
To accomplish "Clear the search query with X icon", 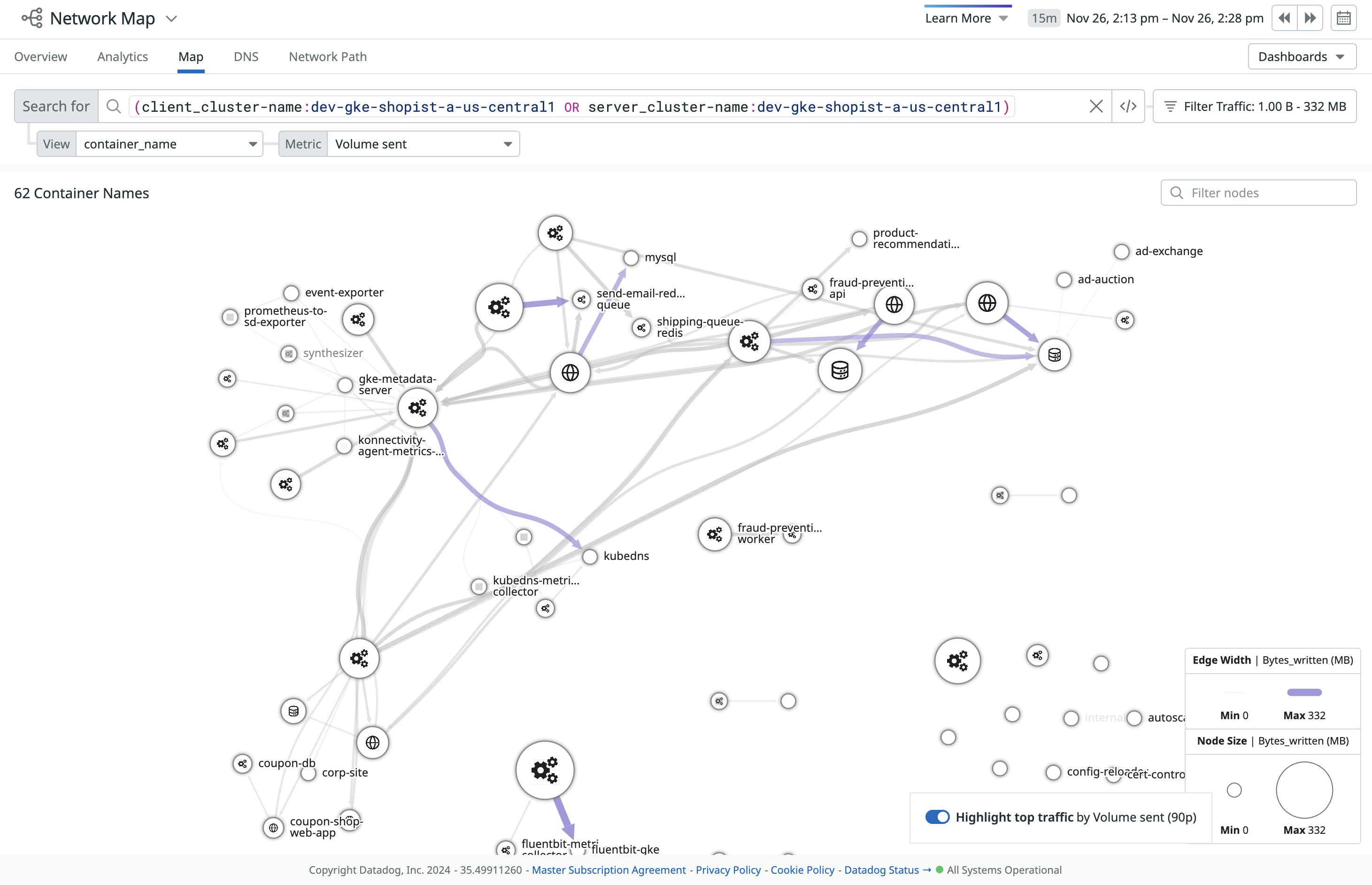I will click(1096, 106).
